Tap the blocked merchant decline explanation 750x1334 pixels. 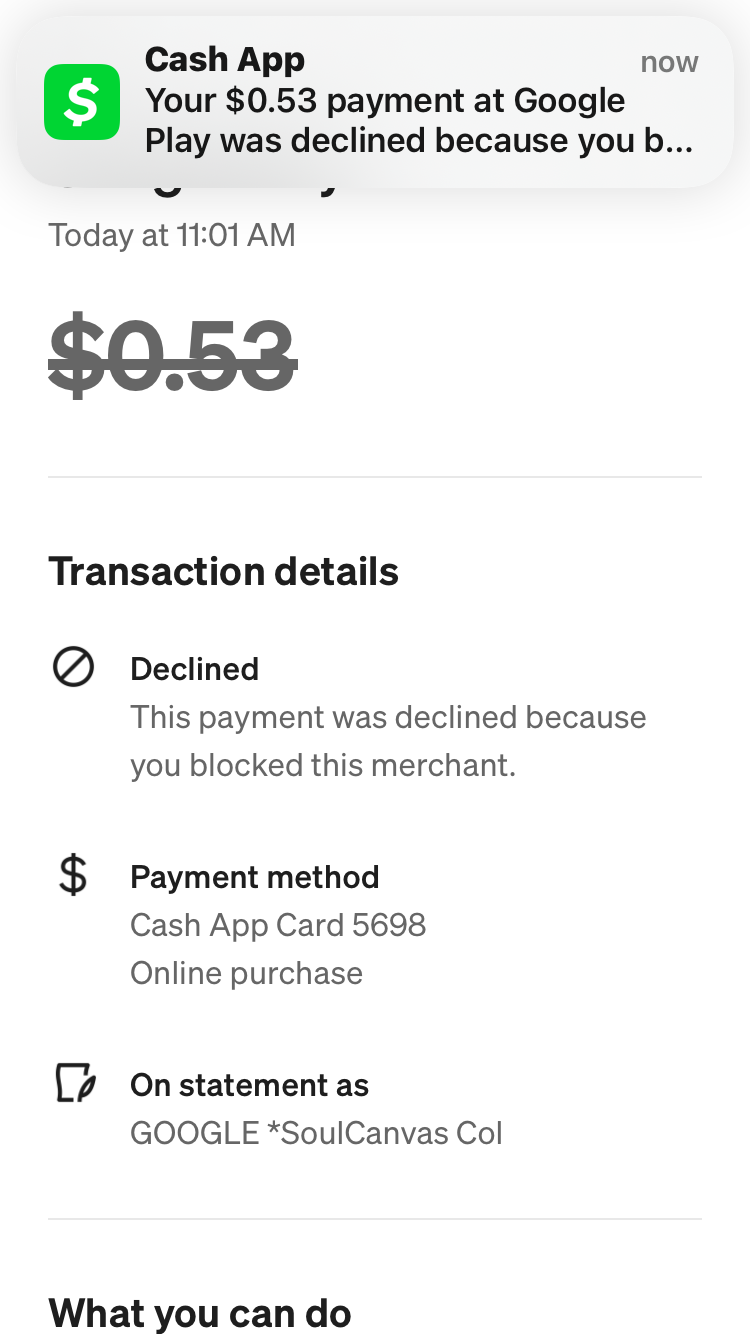(x=388, y=741)
